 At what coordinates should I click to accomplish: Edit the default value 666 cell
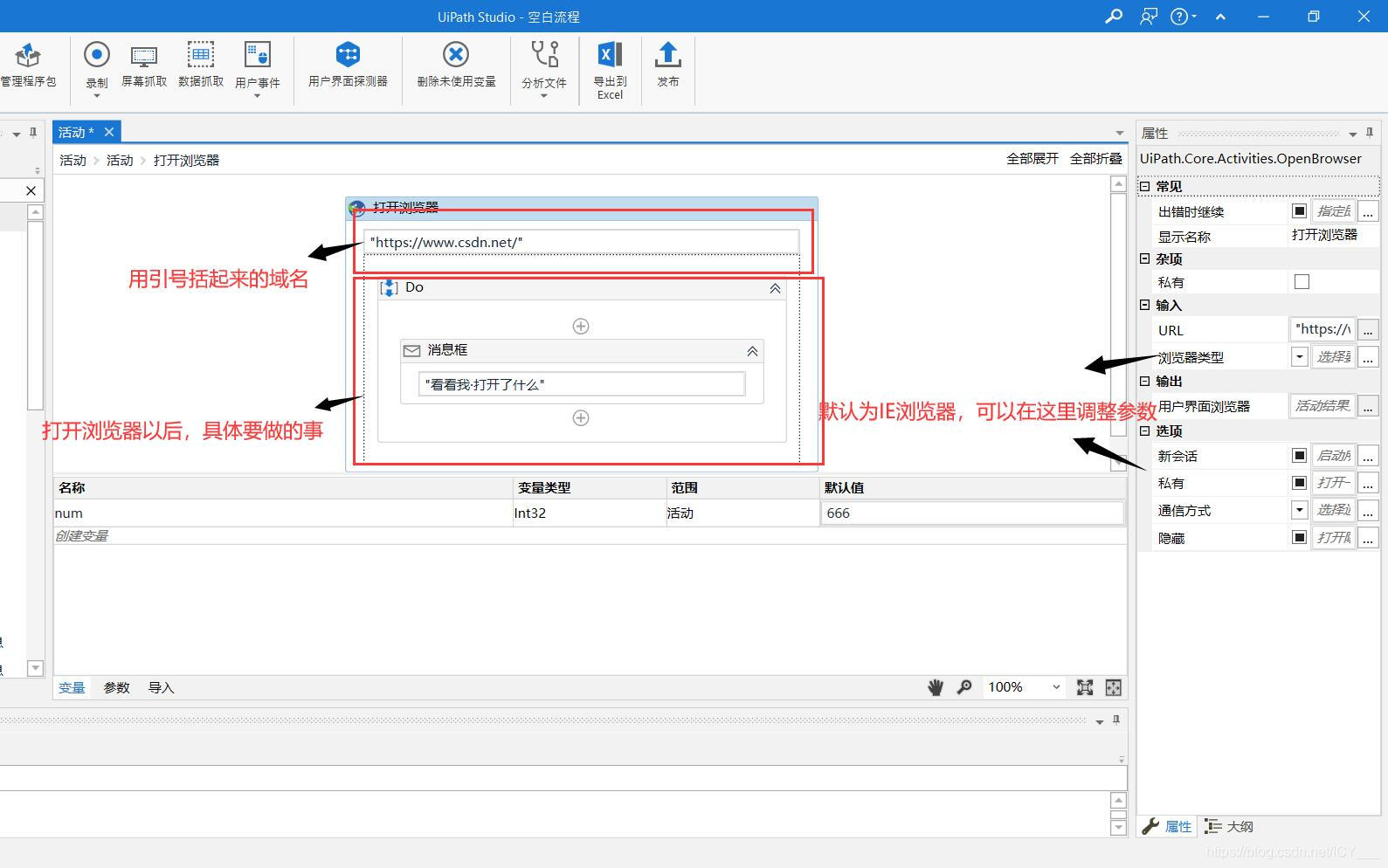click(x=972, y=513)
